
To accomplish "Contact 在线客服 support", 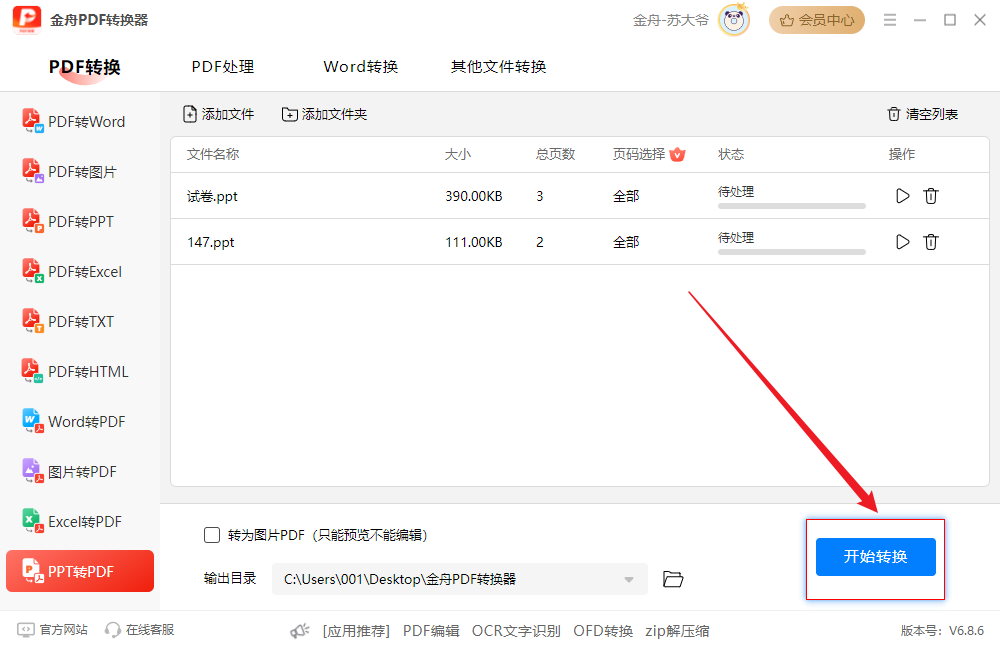I will pyautogui.click(x=140, y=630).
